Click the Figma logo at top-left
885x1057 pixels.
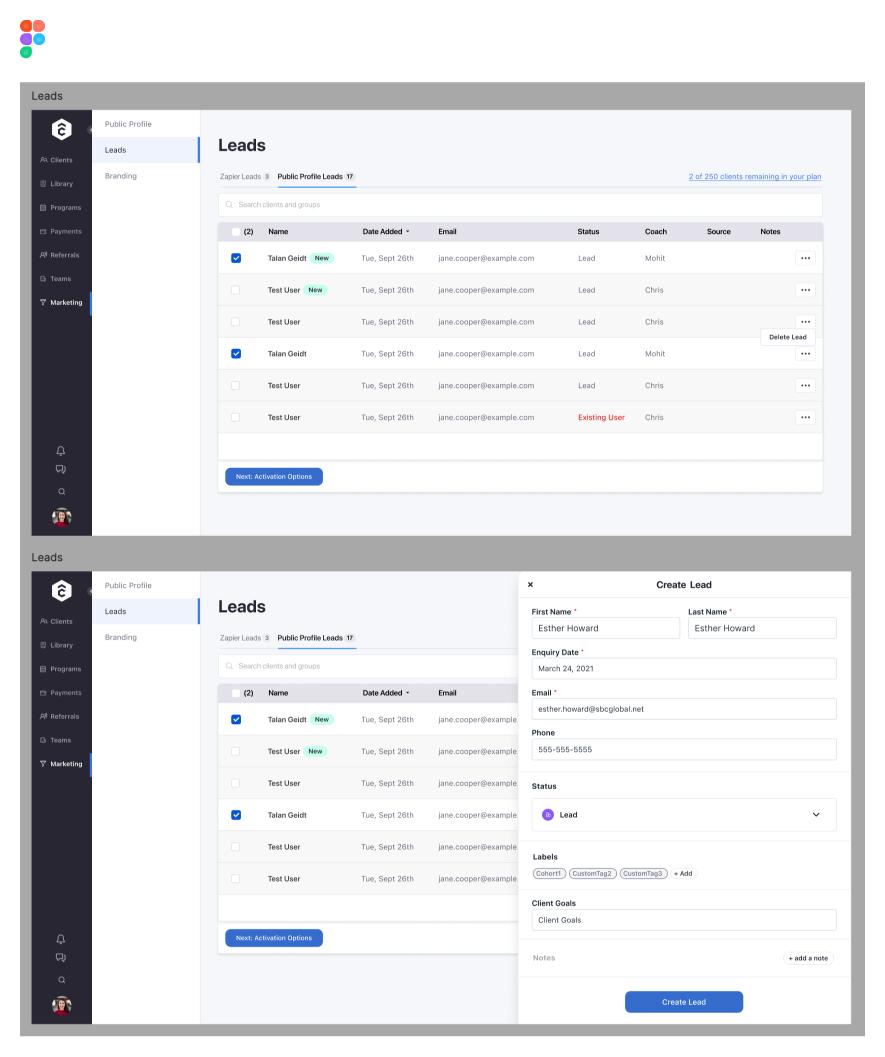(x=32, y=38)
